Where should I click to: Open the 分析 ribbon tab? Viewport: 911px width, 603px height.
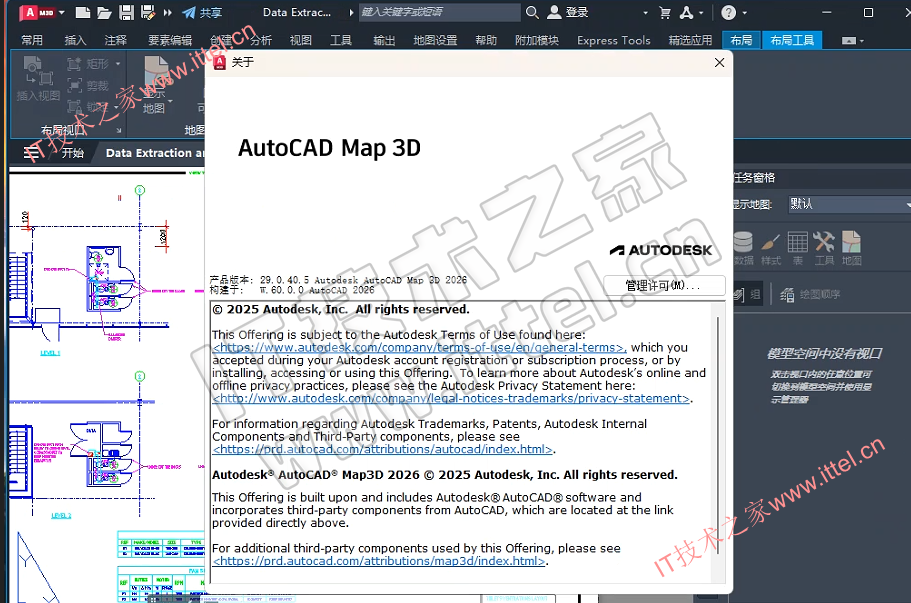coord(261,40)
